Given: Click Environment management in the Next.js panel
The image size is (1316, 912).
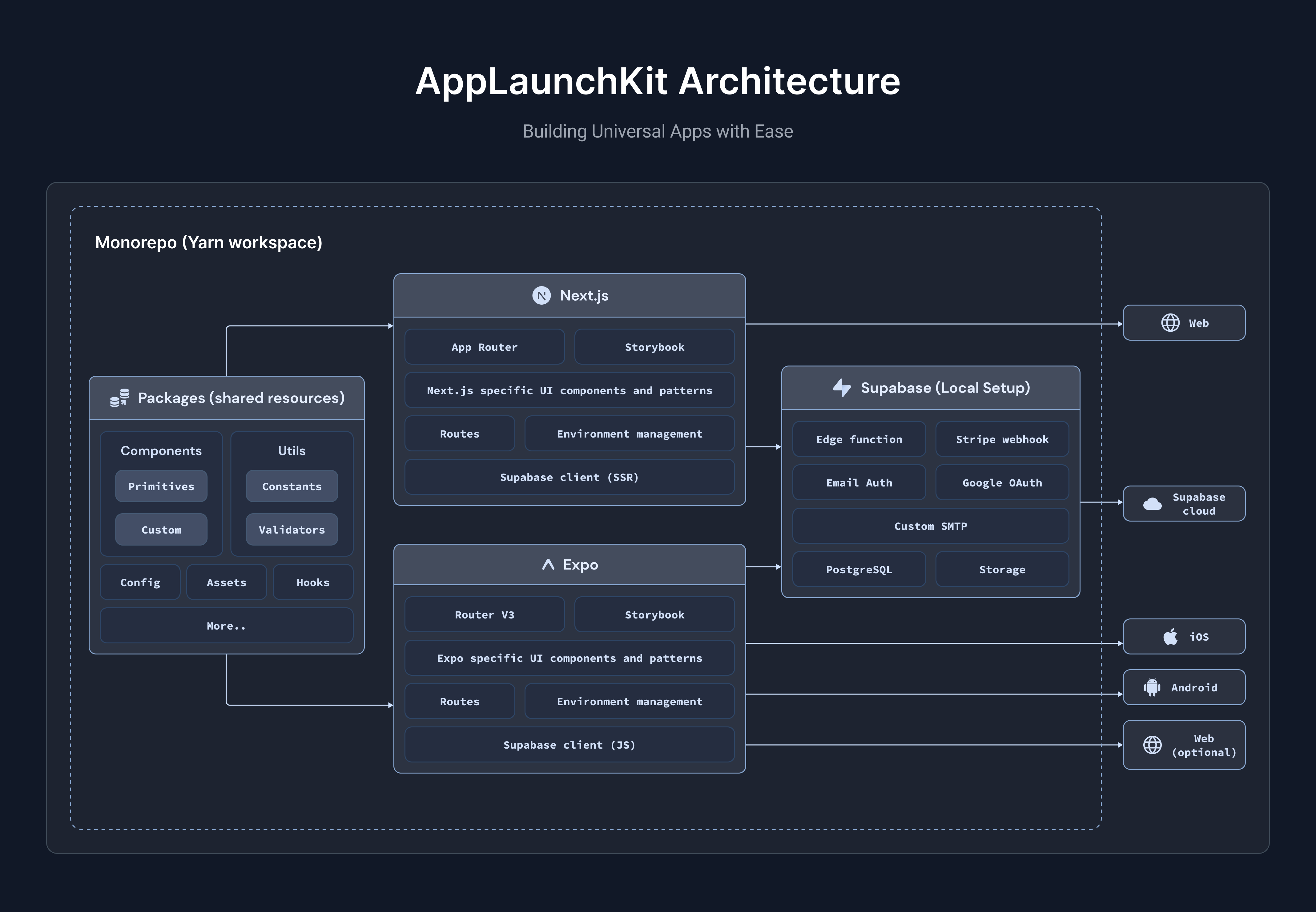Looking at the screenshot, I should point(630,434).
